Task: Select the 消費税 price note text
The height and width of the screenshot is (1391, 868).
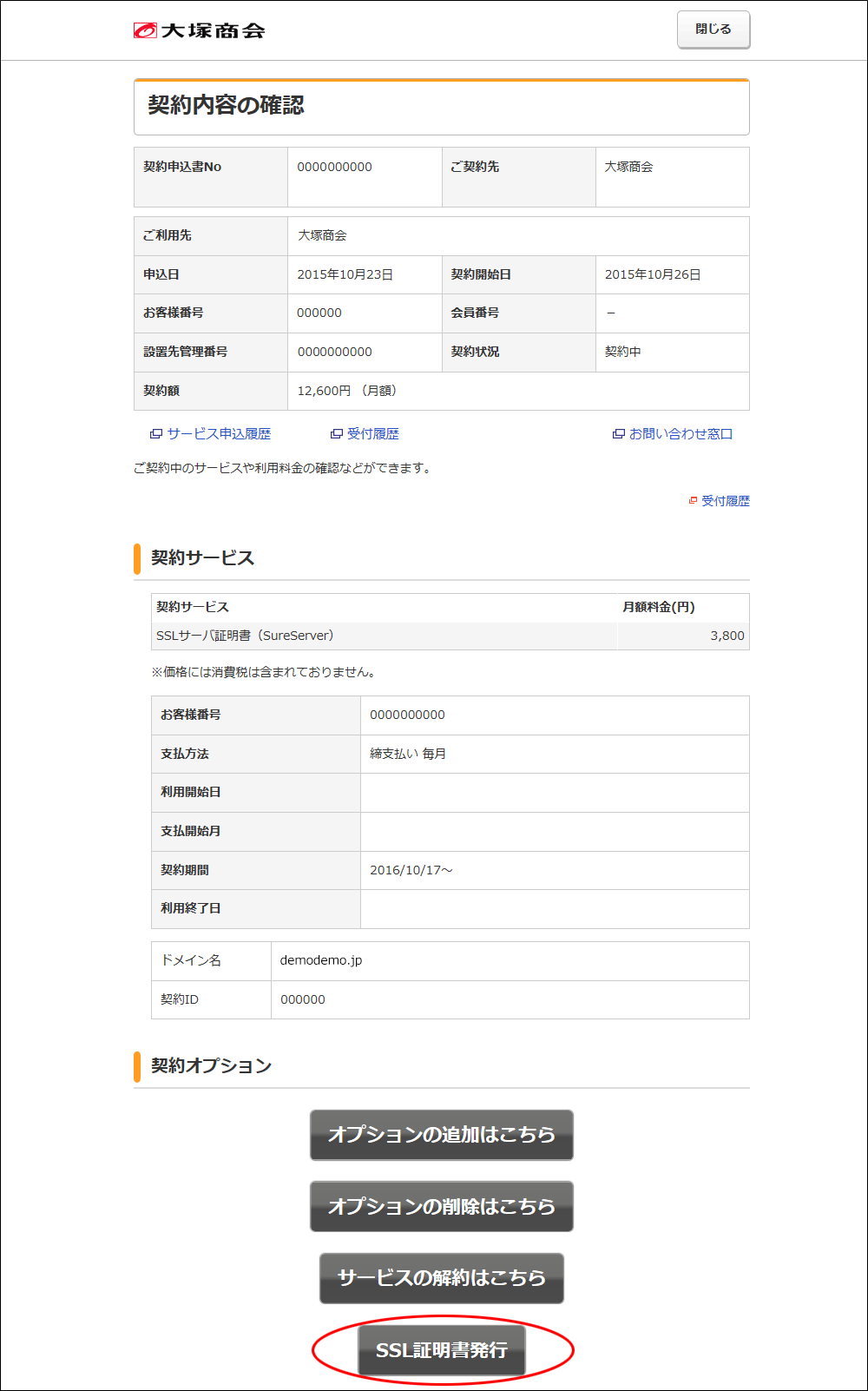Action: [x=264, y=672]
